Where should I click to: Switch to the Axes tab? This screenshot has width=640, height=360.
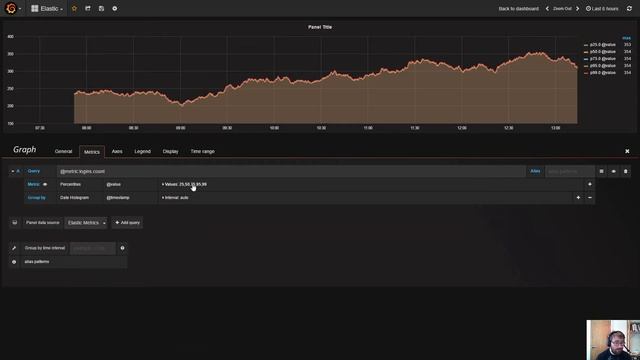tap(117, 151)
